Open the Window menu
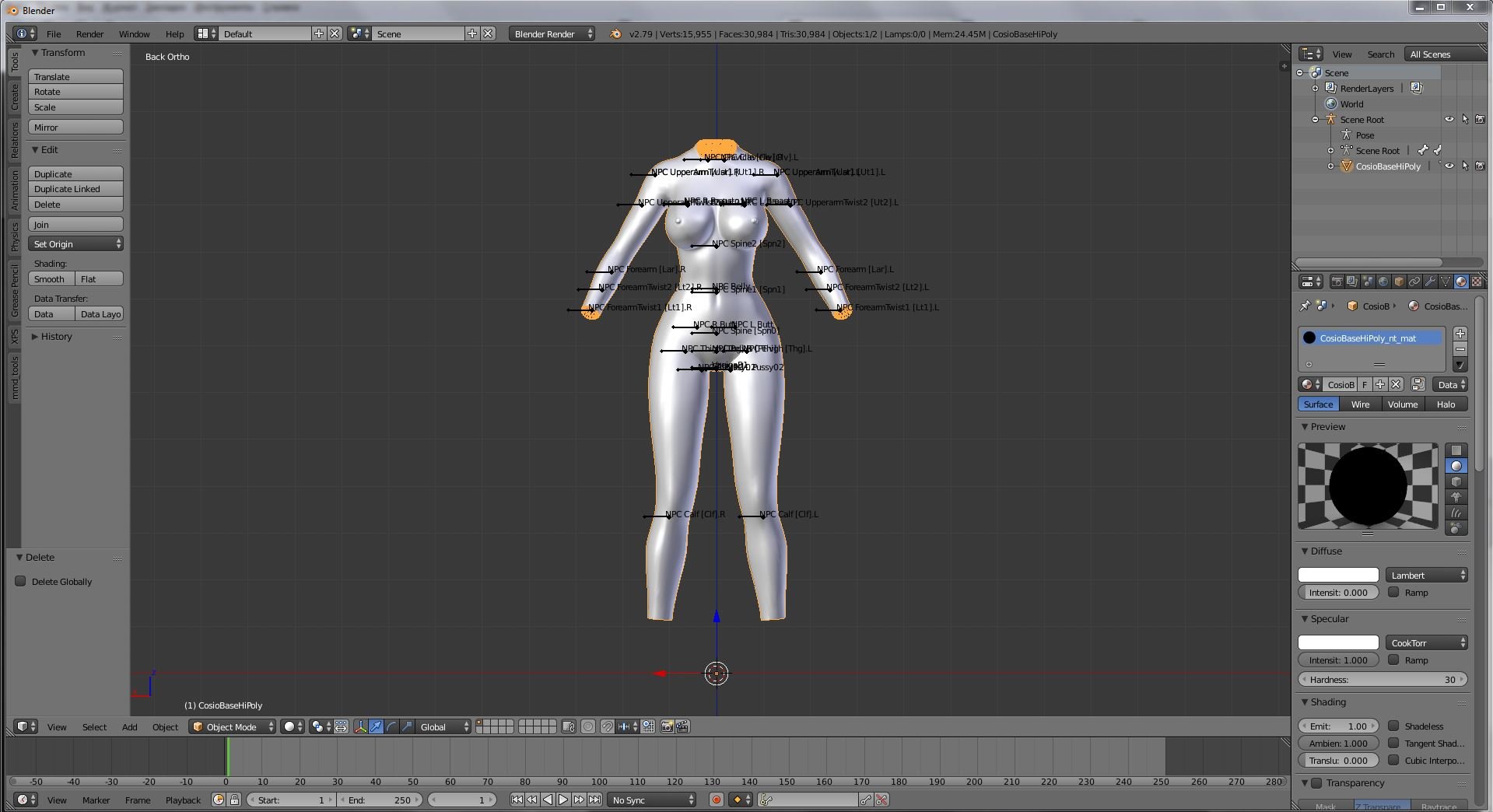Image resolution: width=1493 pixels, height=812 pixels. tap(134, 33)
